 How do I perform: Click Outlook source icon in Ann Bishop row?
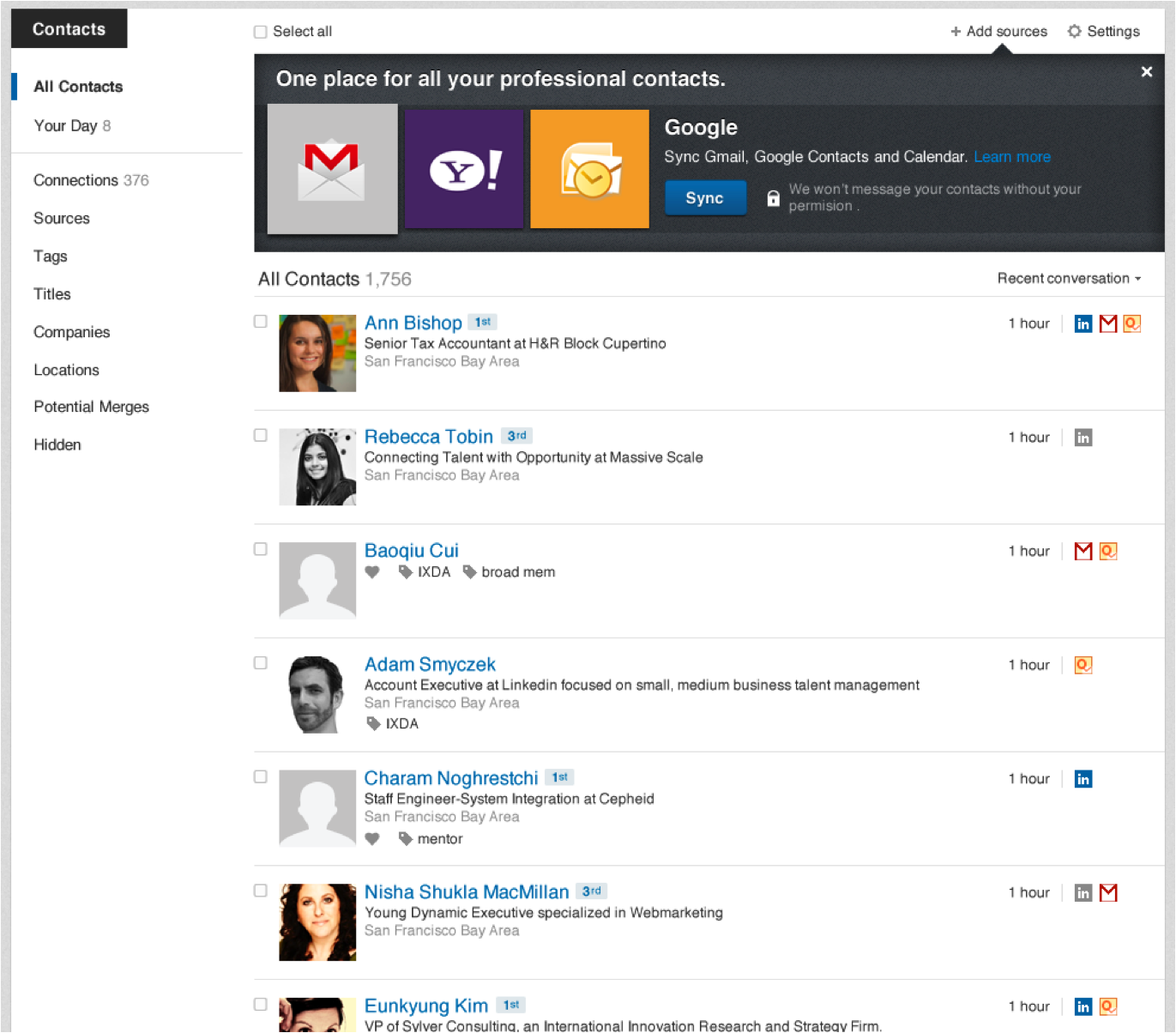point(1132,323)
